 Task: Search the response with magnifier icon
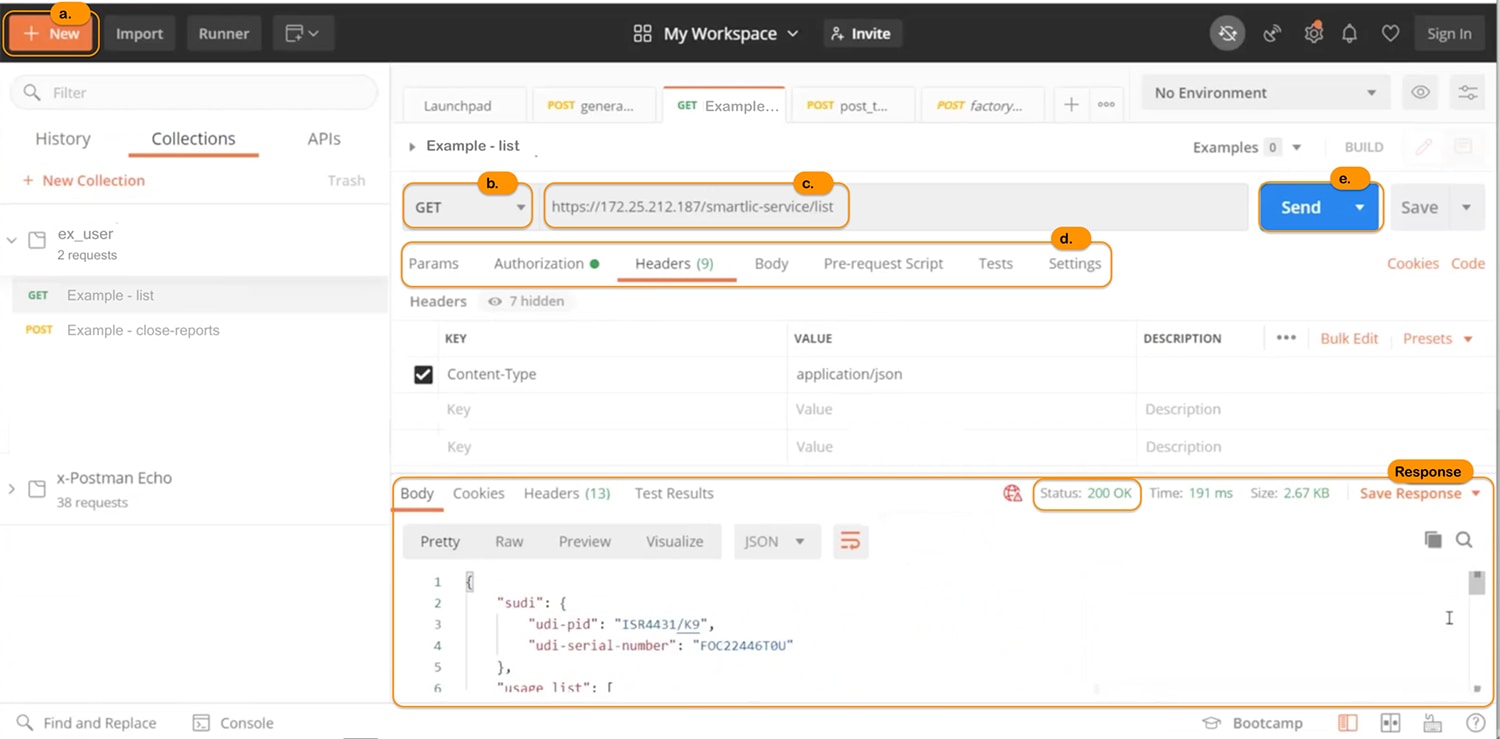tap(1464, 540)
